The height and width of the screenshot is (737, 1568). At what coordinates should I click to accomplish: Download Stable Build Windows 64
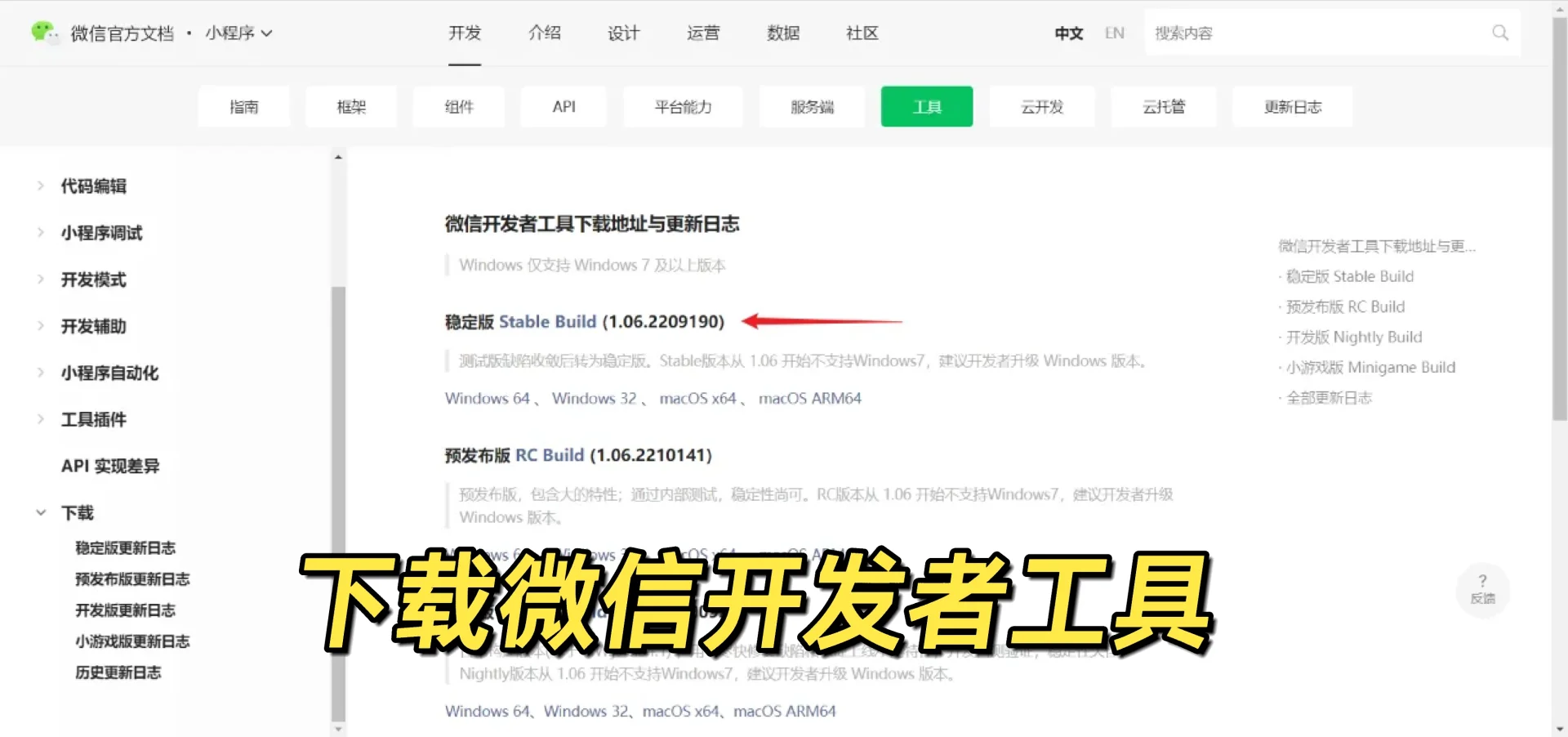click(x=488, y=399)
